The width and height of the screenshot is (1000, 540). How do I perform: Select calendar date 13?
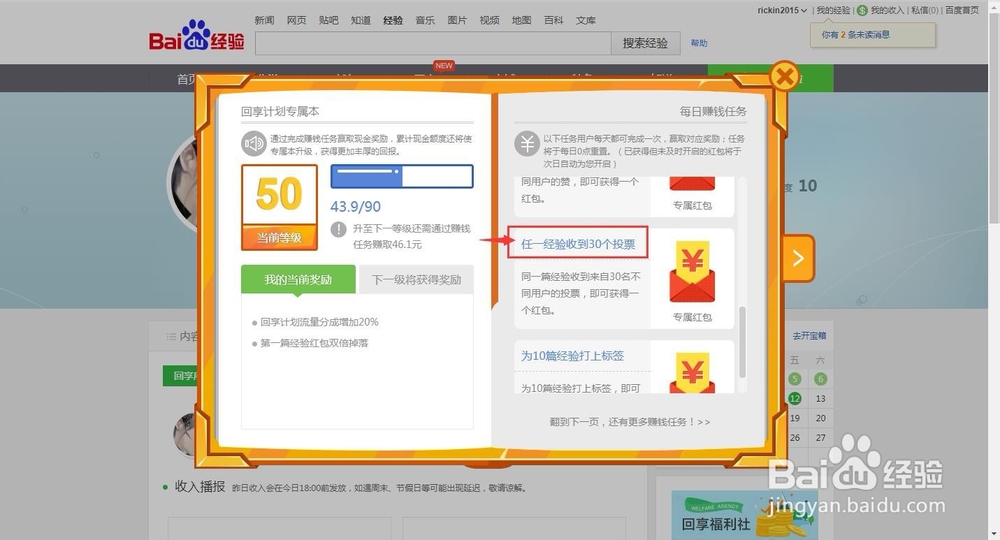tap(820, 398)
